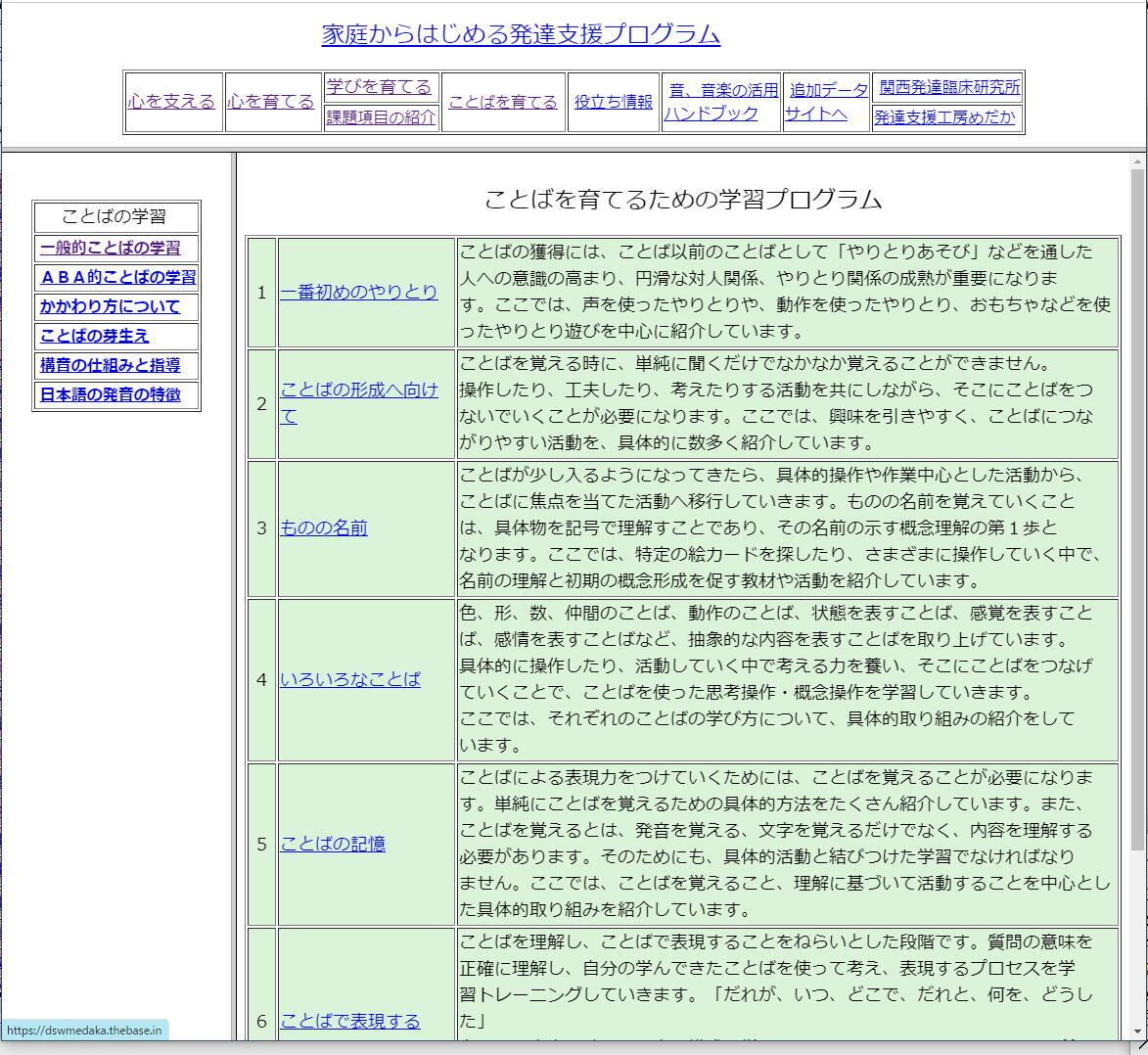Image resolution: width=1148 pixels, height=1055 pixels.
Task: Open 一番初めのやりとり program link
Action: pyautogui.click(x=358, y=292)
